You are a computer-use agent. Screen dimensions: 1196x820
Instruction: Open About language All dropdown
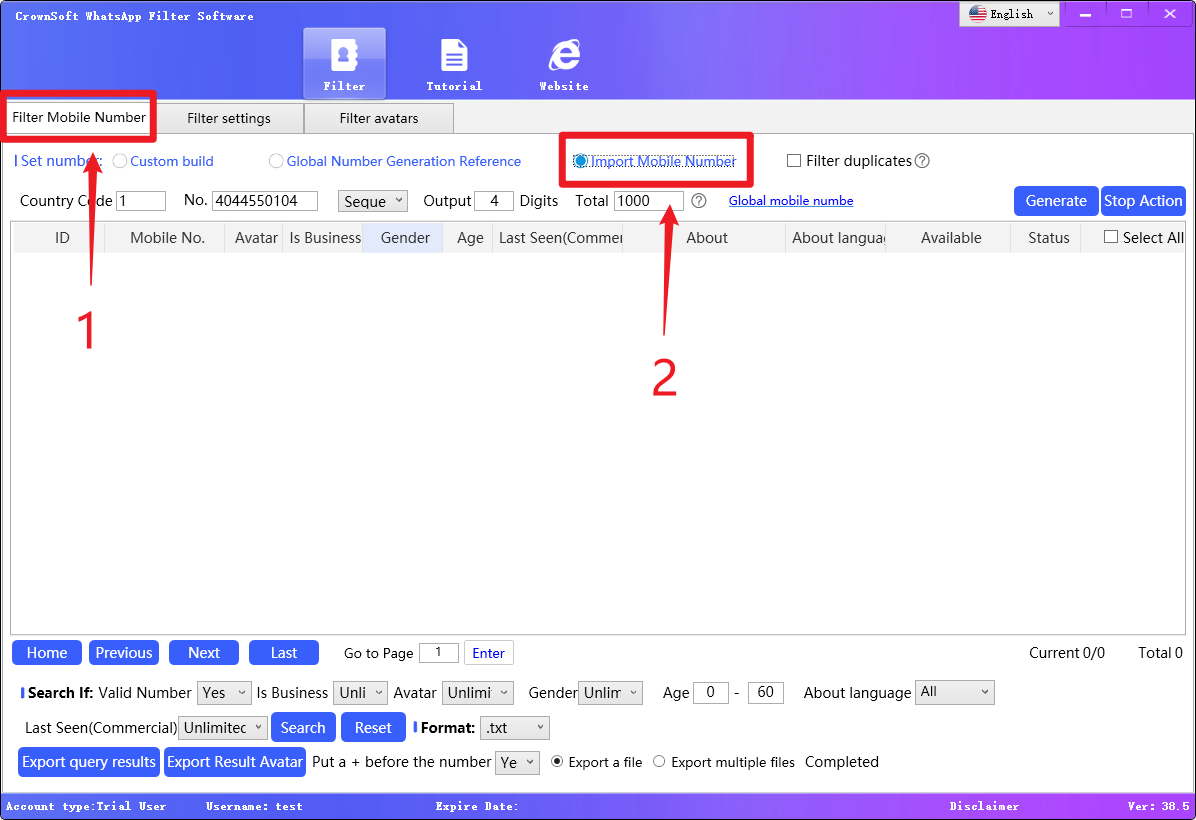(954, 692)
